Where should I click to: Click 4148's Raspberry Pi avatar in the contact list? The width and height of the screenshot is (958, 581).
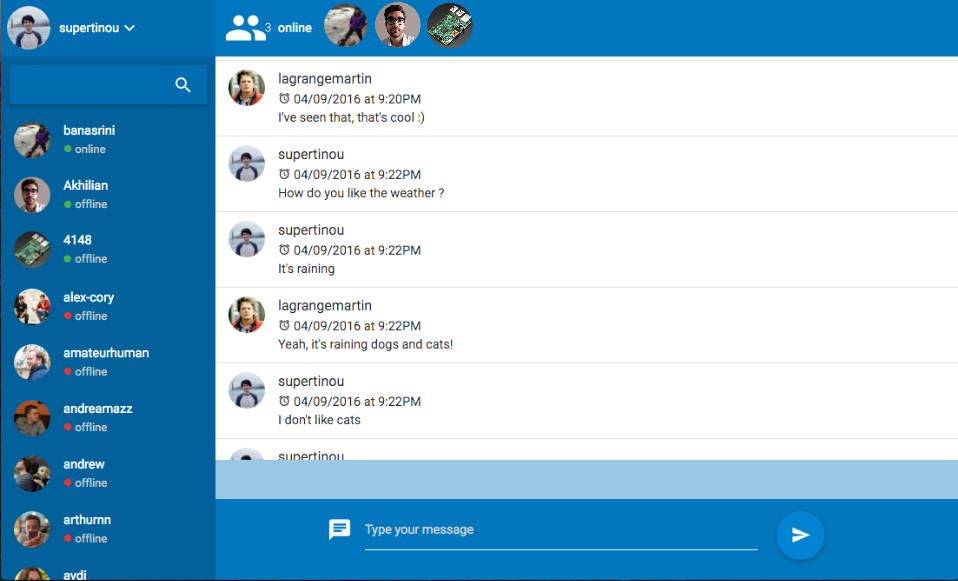click(32, 249)
